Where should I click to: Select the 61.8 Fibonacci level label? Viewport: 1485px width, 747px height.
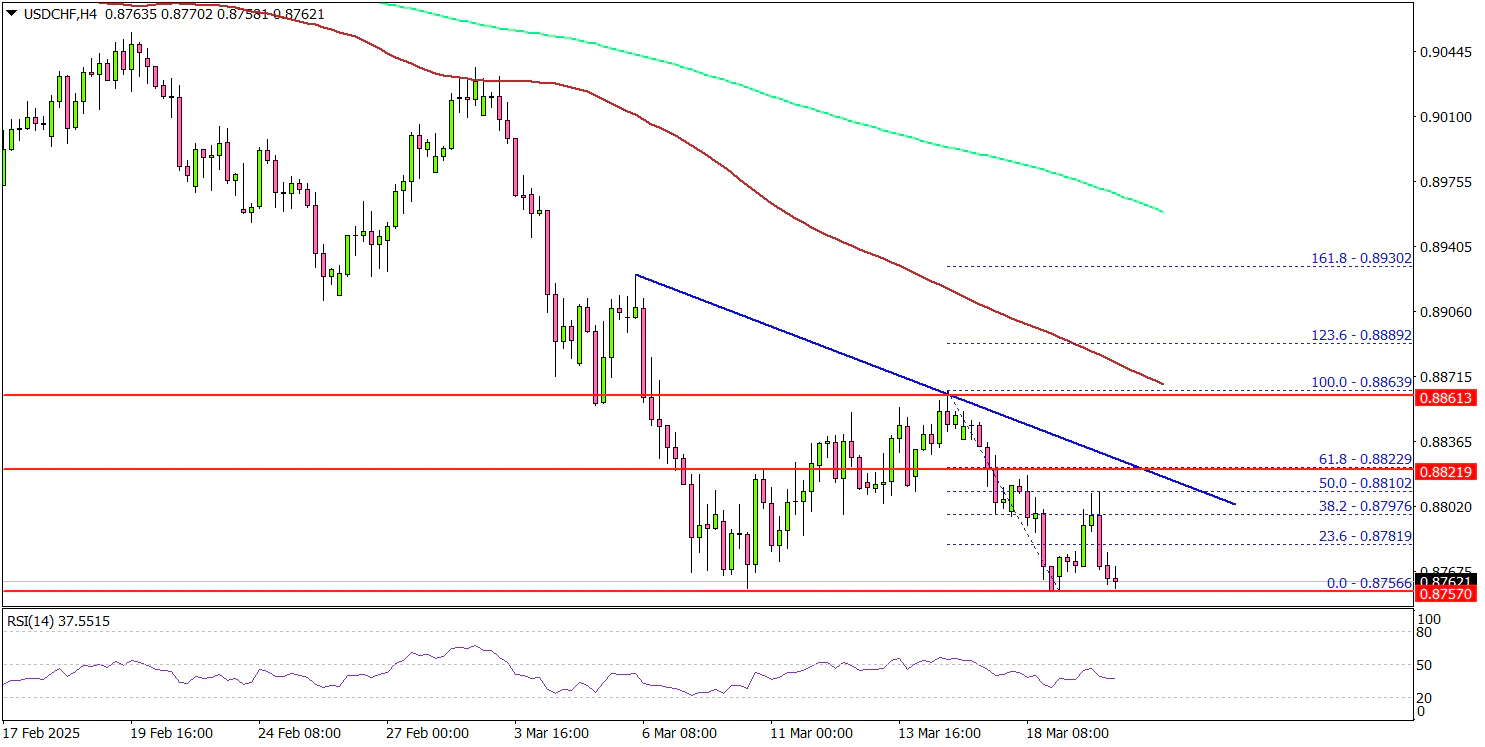coord(1365,459)
